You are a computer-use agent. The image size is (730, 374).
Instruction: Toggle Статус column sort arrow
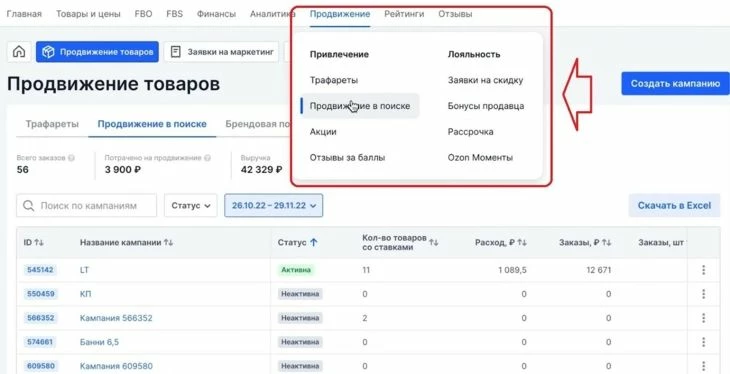point(314,243)
